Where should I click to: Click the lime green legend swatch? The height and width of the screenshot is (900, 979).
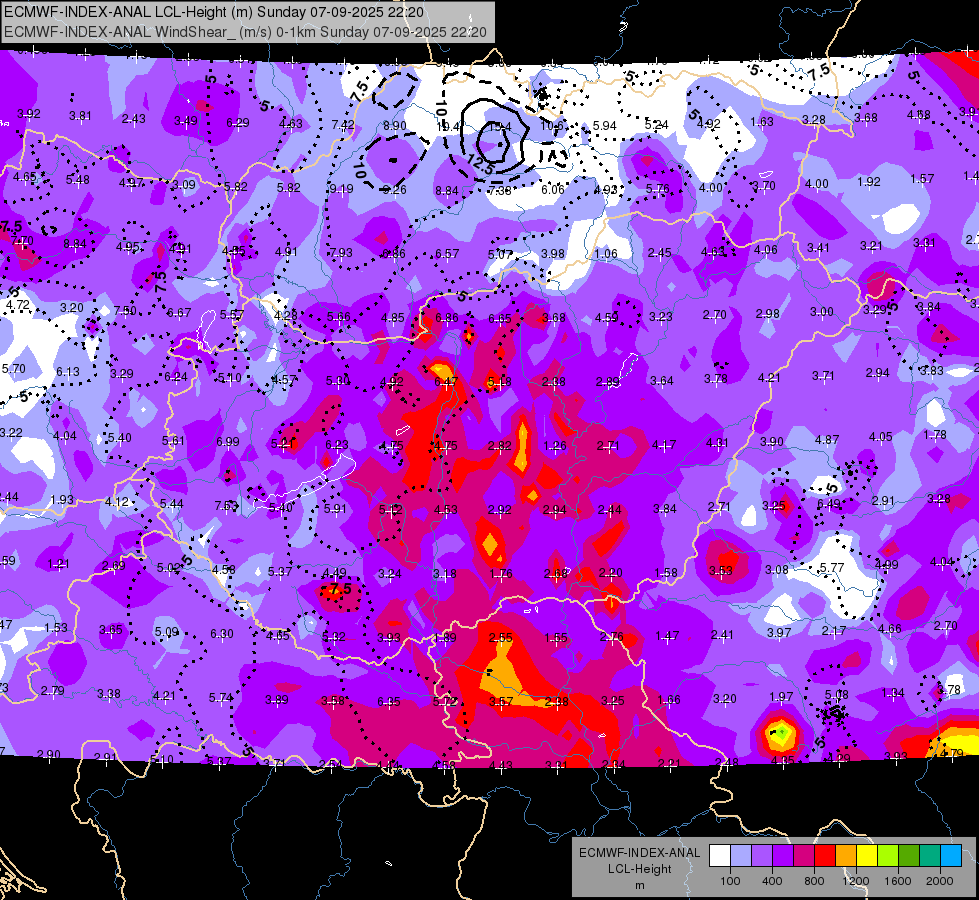click(x=888, y=856)
